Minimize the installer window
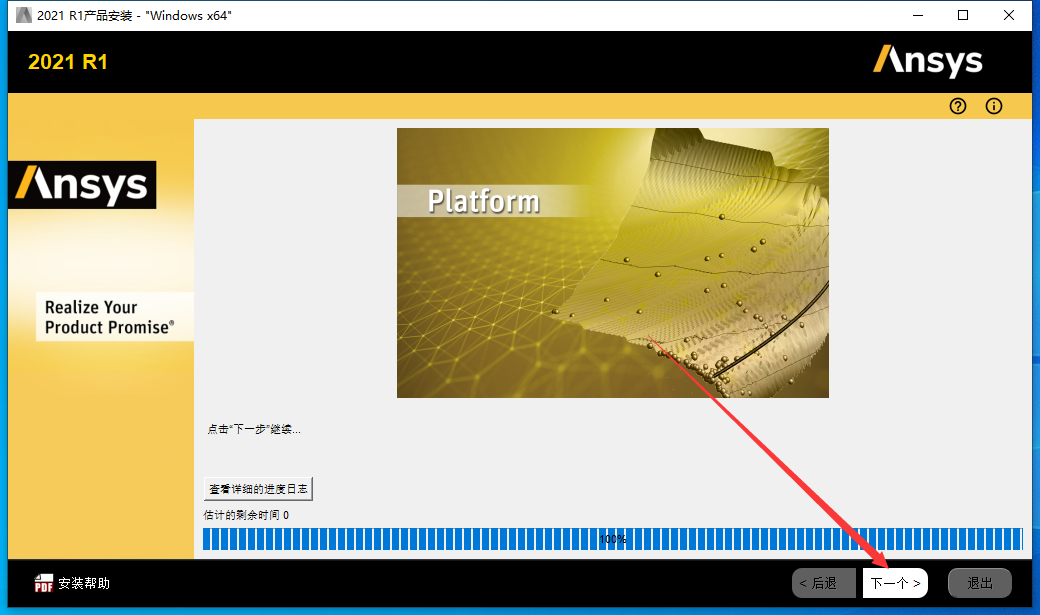Viewport: 1040px width, 615px height. (x=917, y=15)
